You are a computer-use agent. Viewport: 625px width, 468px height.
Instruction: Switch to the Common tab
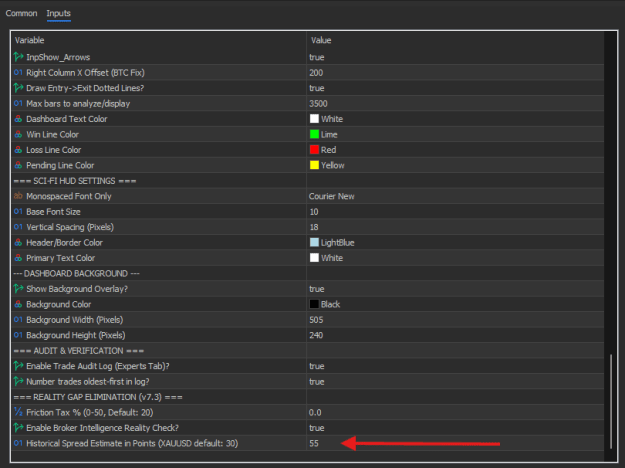coord(21,13)
